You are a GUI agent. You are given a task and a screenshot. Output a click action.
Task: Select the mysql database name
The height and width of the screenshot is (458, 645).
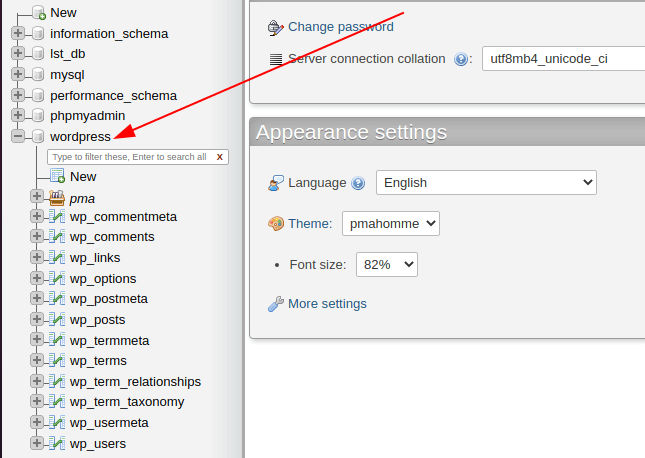[67, 75]
